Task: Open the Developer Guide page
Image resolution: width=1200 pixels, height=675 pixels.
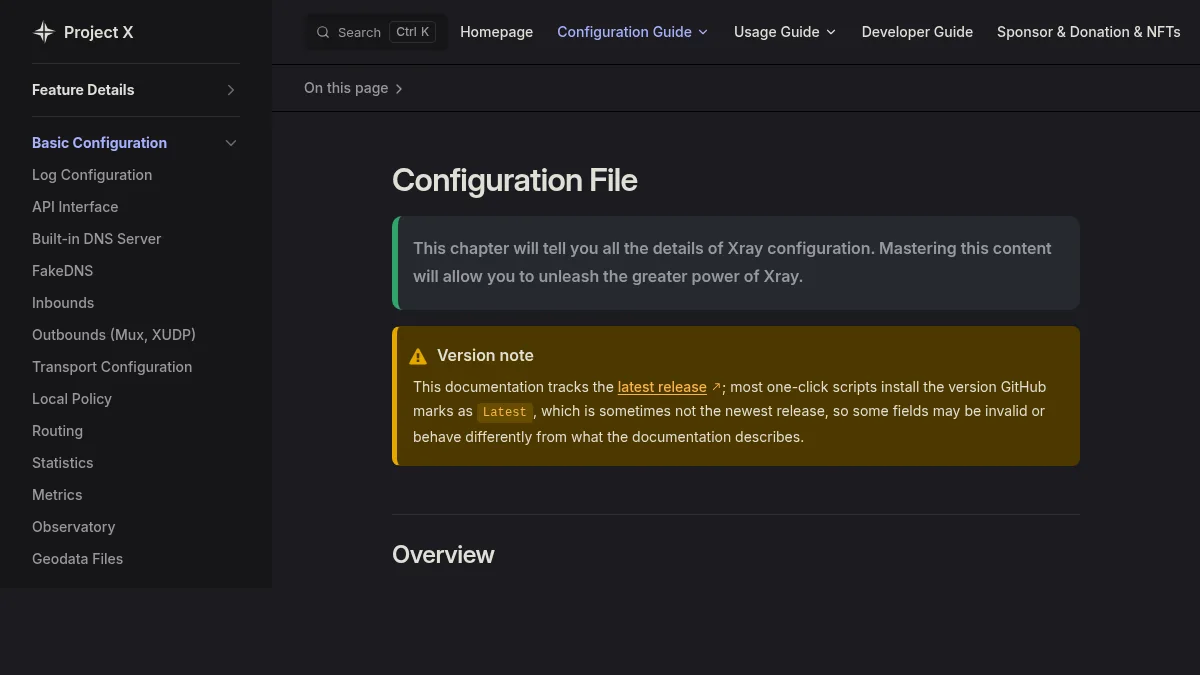Action: tap(917, 32)
